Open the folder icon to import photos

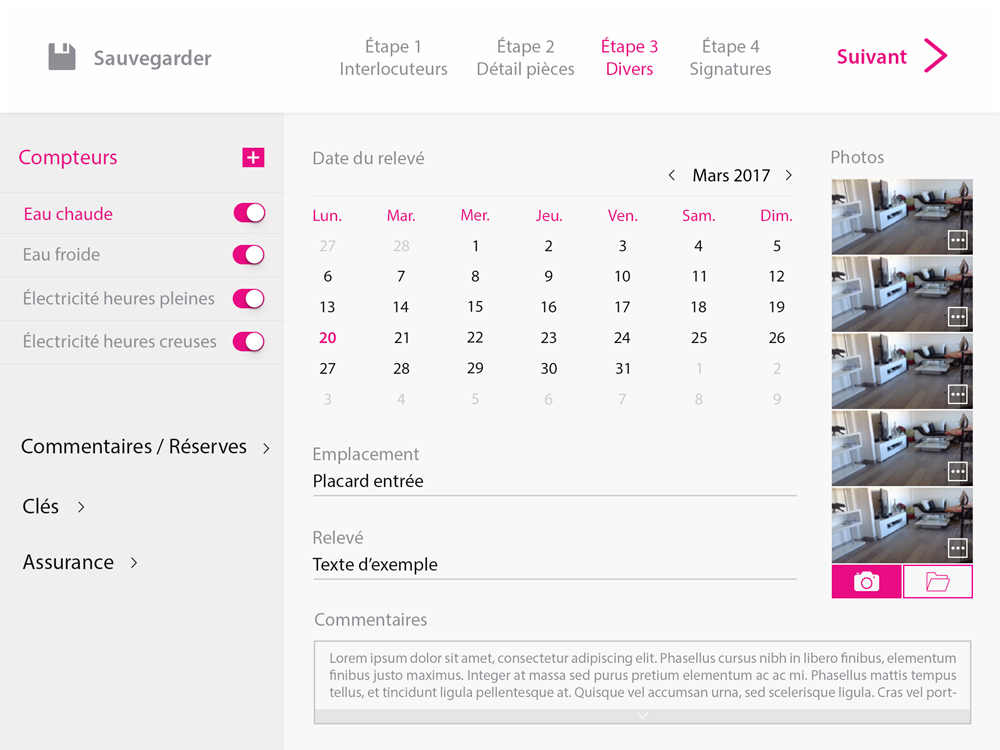pyautogui.click(x=938, y=582)
